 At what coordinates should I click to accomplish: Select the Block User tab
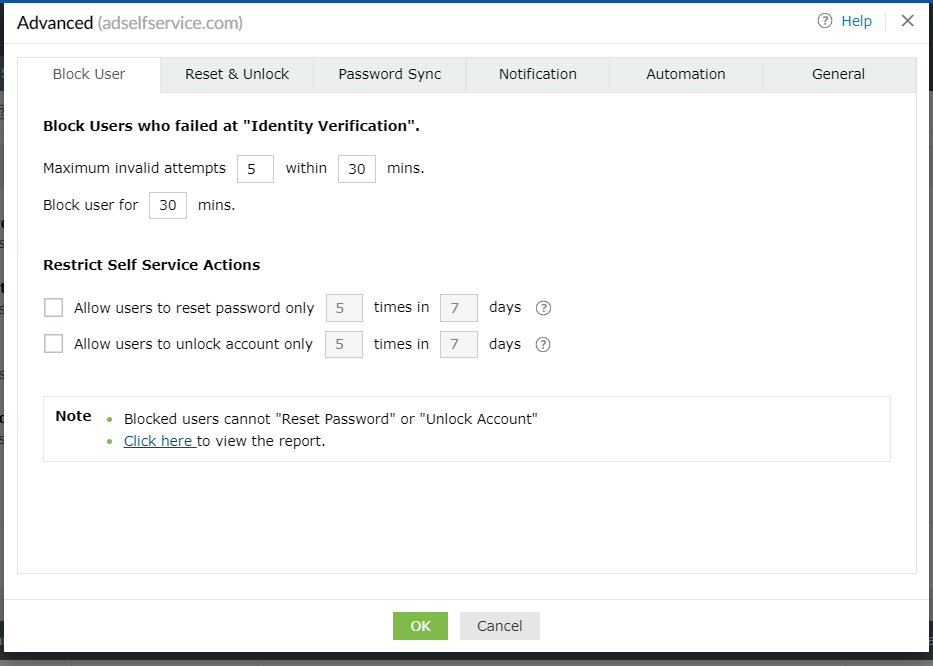click(x=89, y=74)
